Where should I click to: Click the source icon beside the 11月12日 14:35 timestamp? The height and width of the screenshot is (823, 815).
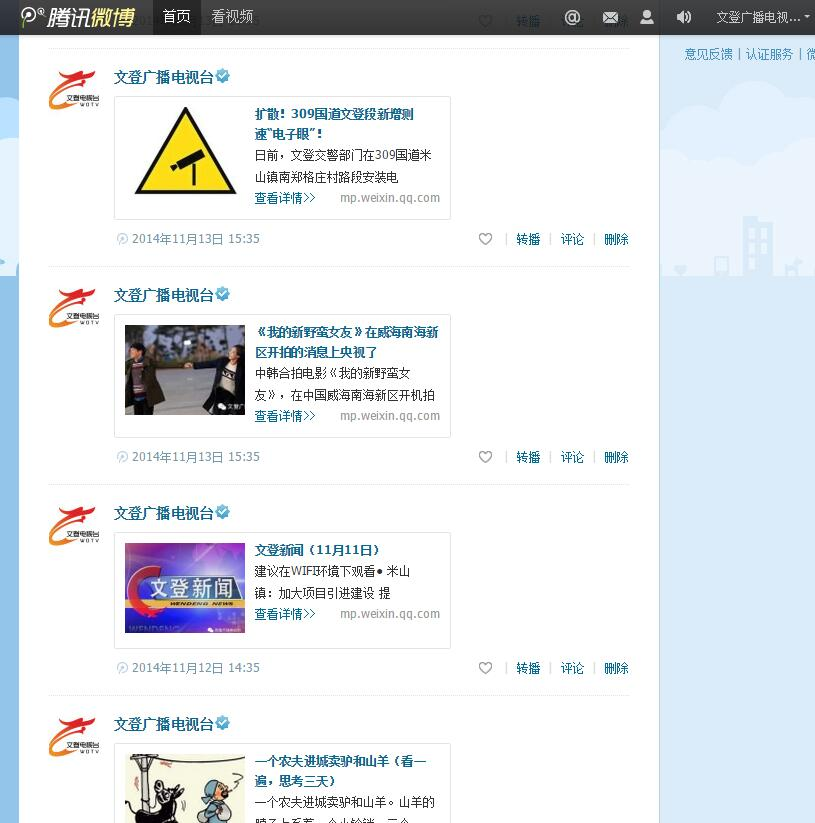tap(122, 668)
